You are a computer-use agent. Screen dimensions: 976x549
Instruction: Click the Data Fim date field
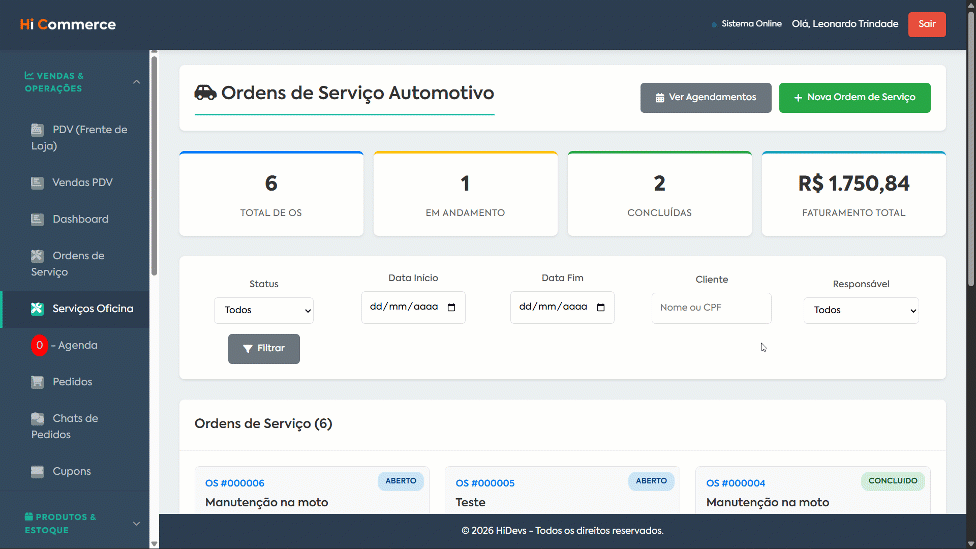pos(562,307)
